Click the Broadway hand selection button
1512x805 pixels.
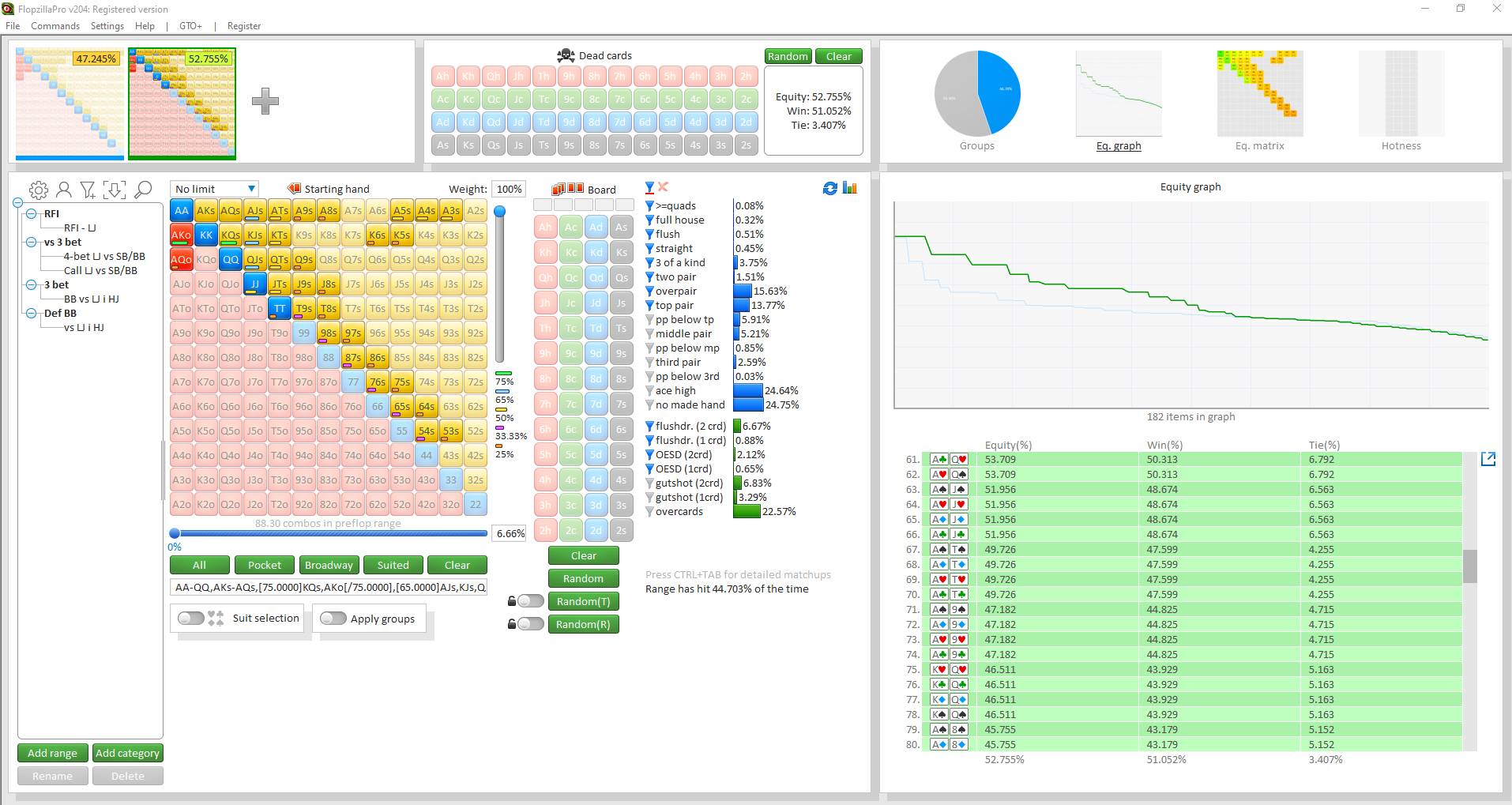(x=329, y=565)
